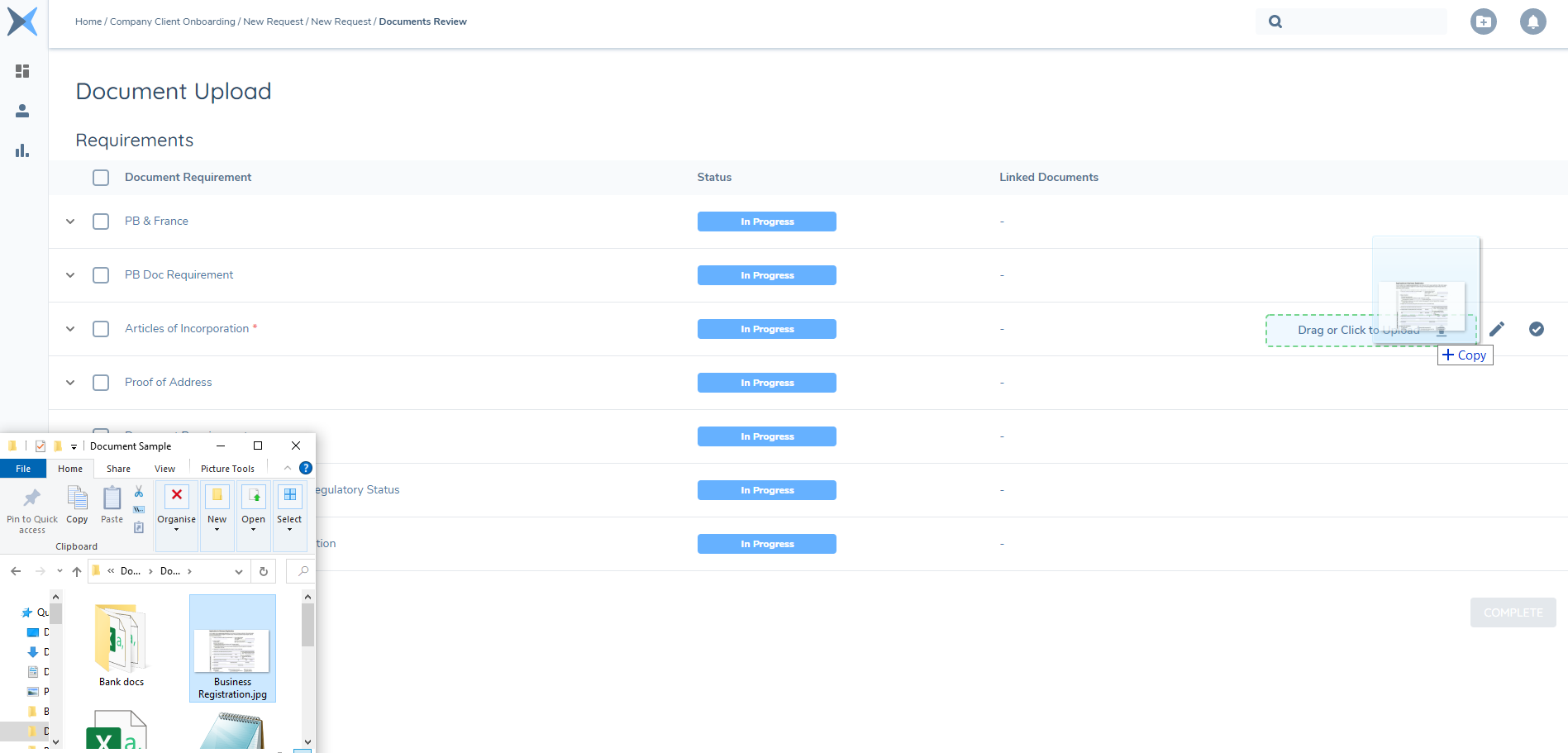Click the File Explorer refresh icon
This screenshot has height=753, width=1568.
(x=264, y=571)
